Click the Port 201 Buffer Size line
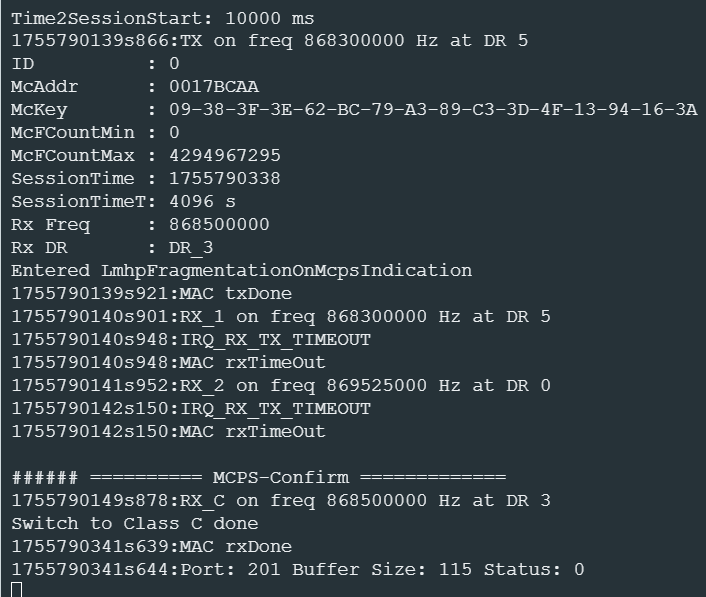Image resolution: width=706 pixels, height=597 pixels. [298, 569]
